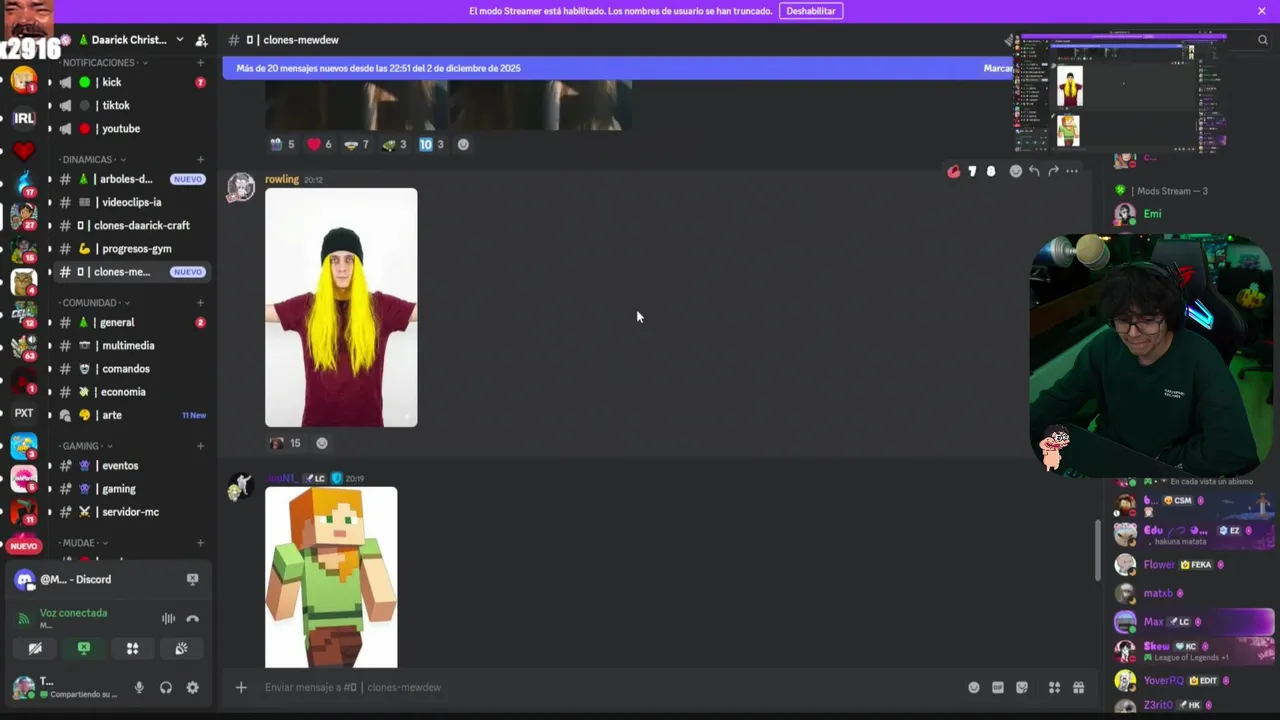Open connection signal details icon

click(x=24, y=619)
